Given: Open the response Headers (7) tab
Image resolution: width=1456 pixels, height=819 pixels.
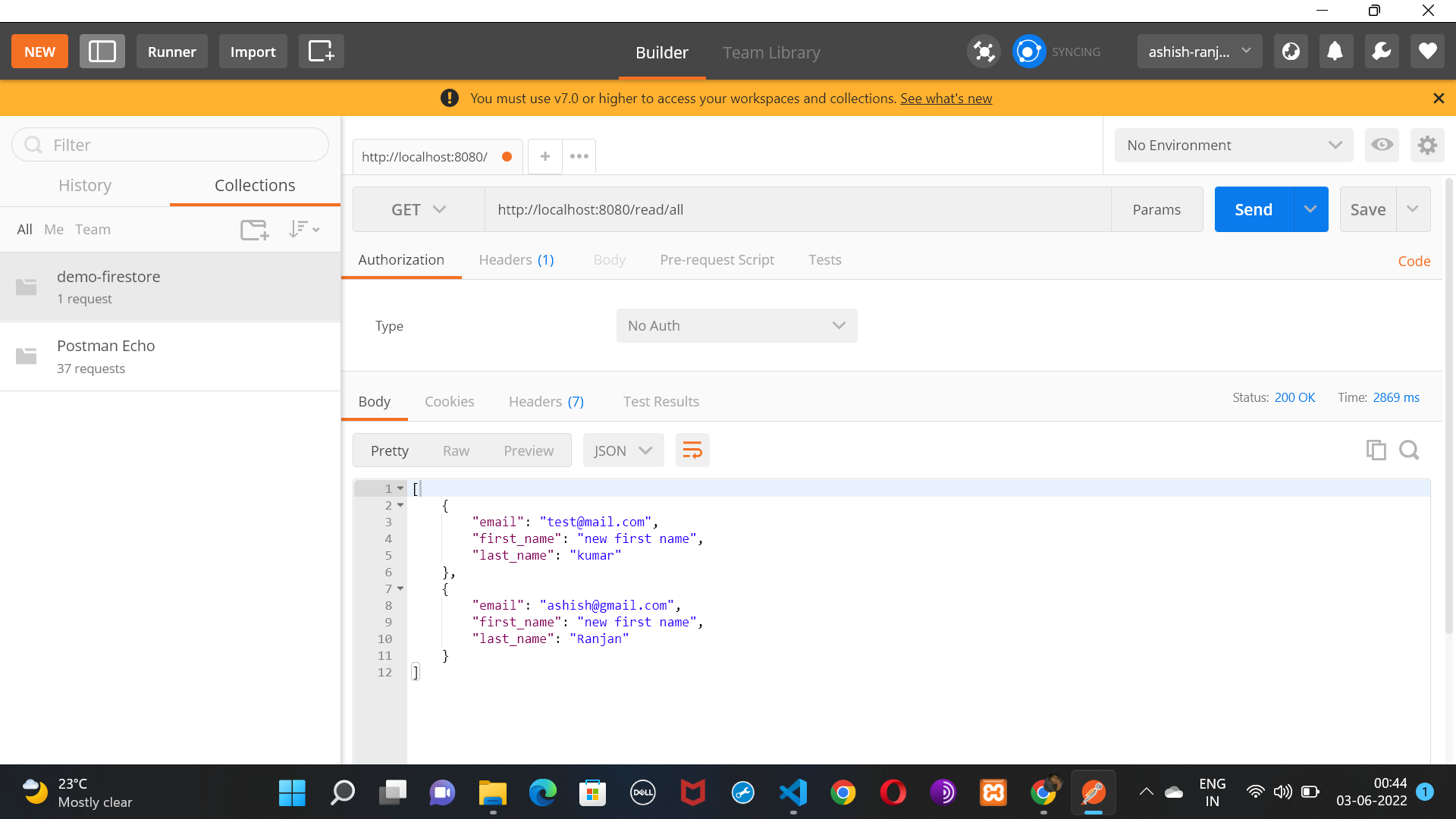Looking at the screenshot, I should coord(546,401).
